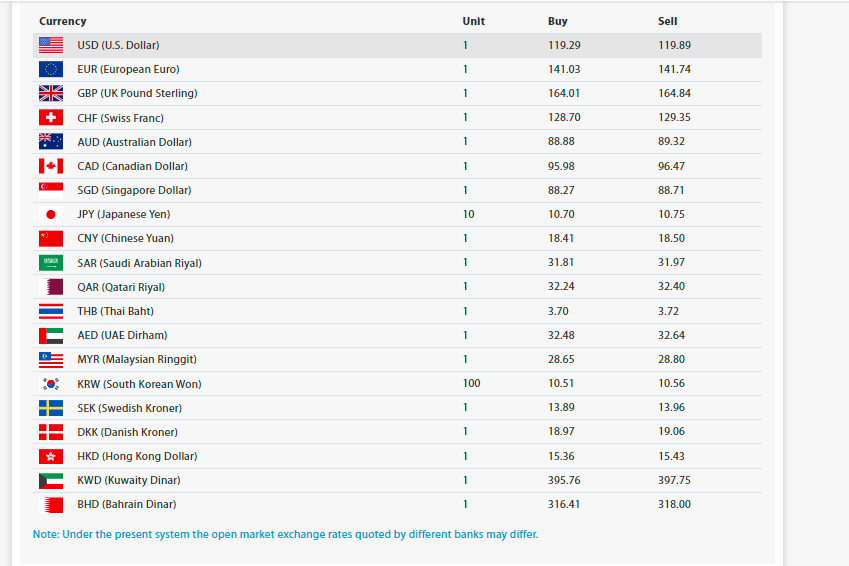Click the UK flag next to GBP
Screen dimensions: 849x566
point(51,93)
